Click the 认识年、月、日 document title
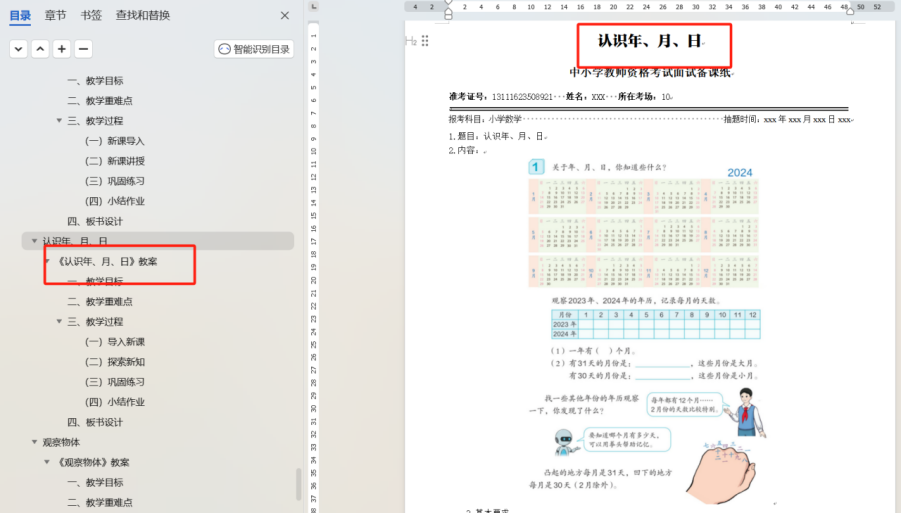 [x=650, y=41]
